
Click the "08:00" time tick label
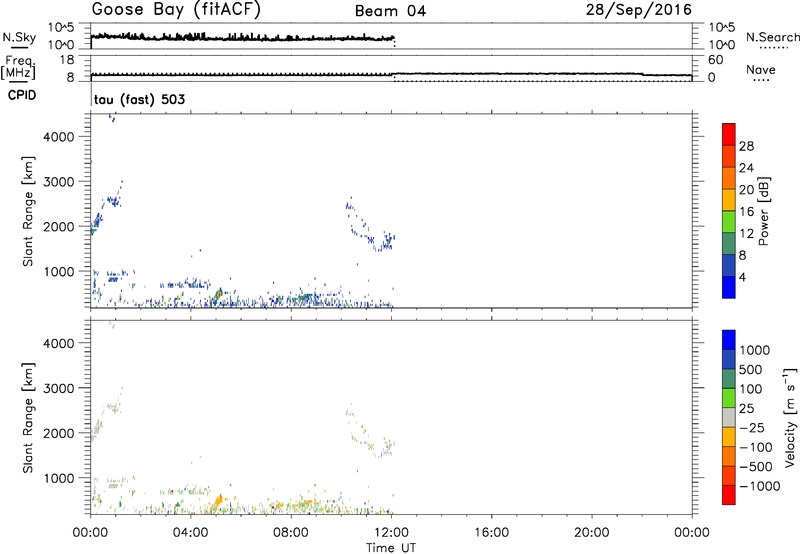[x=291, y=533]
